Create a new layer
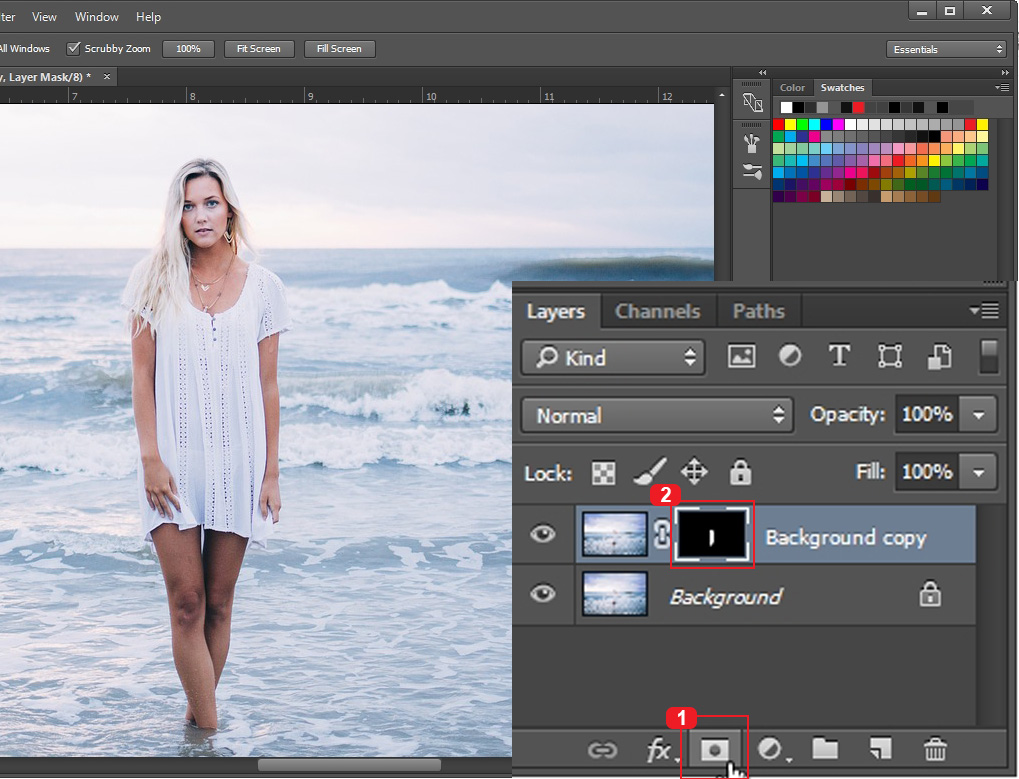 (x=881, y=748)
